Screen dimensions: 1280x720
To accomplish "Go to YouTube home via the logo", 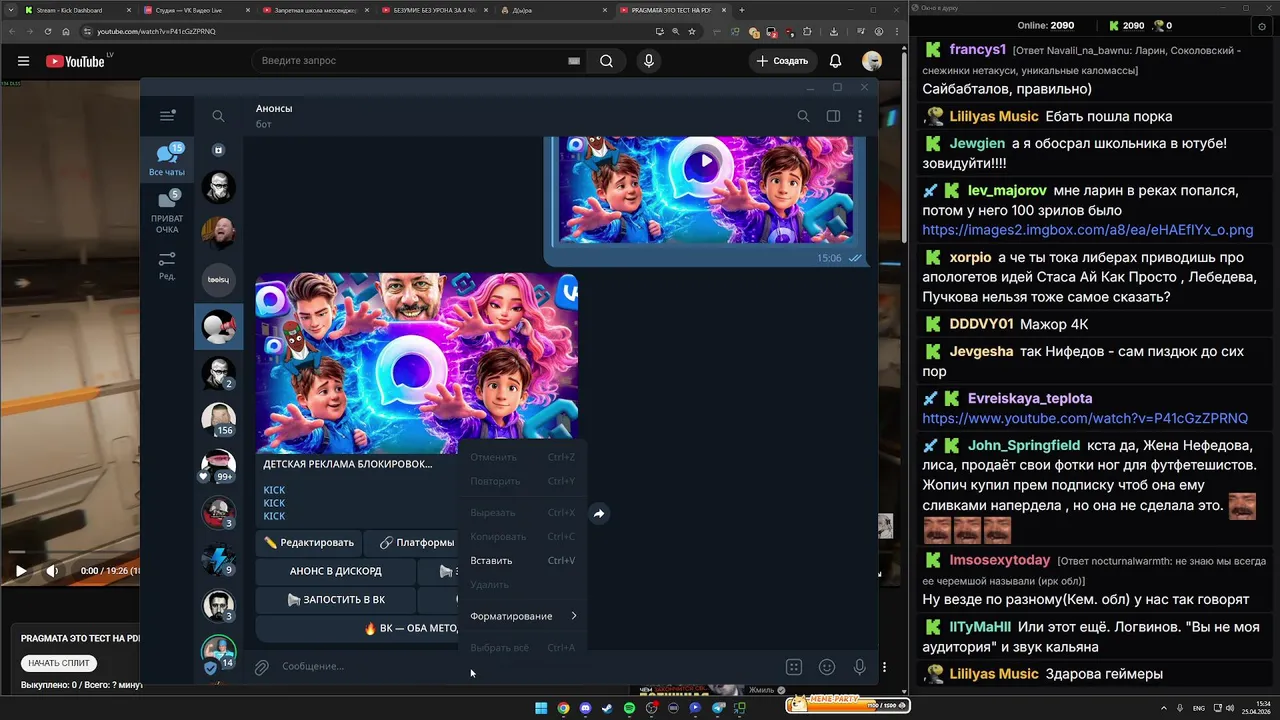I will (x=75, y=61).
